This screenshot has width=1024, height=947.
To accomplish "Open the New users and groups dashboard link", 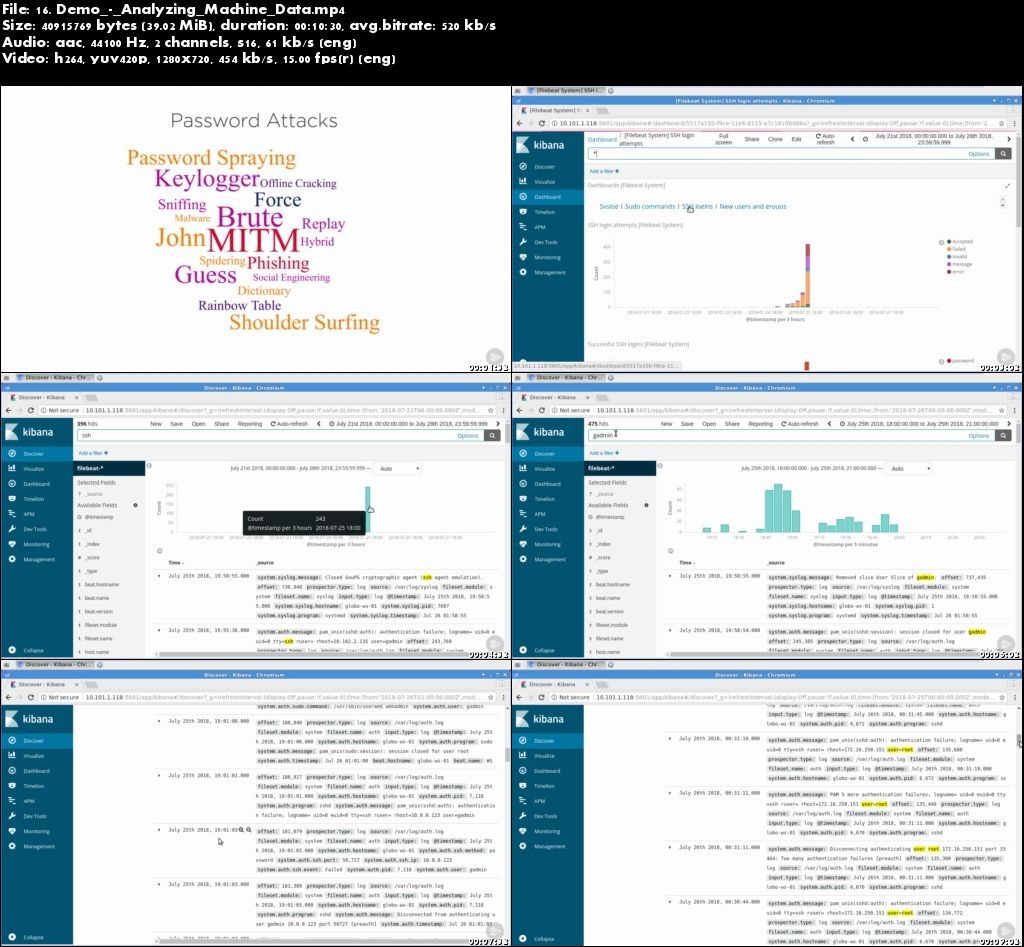I will click(x=753, y=206).
